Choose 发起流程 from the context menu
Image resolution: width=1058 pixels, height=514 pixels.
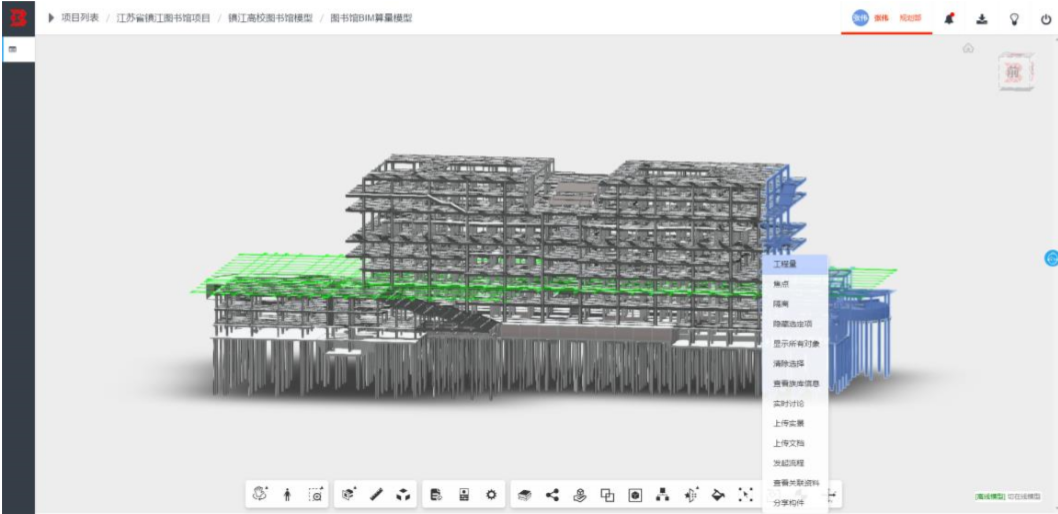coord(794,463)
